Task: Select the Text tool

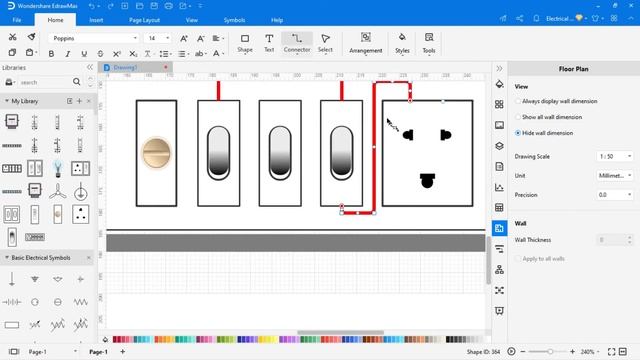Action: pos(269,43)
